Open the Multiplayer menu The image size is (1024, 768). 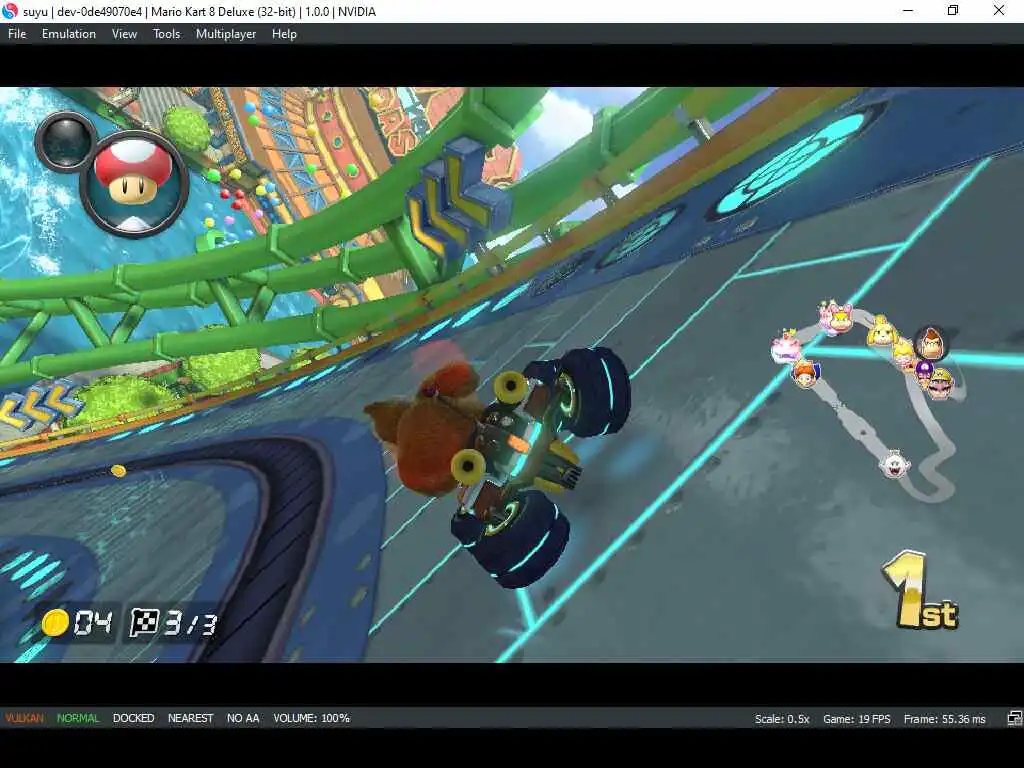tap(226, 34)
